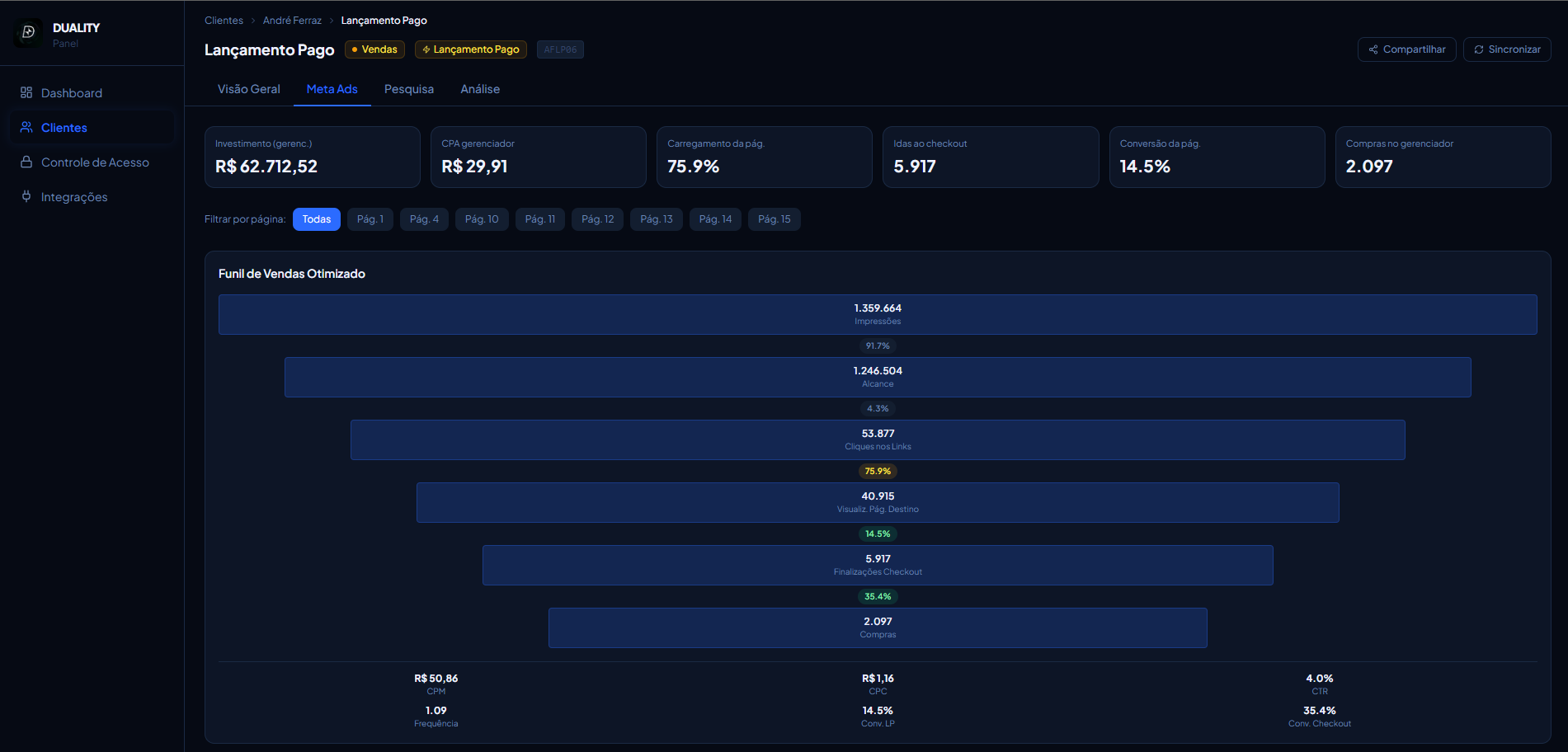Image resolution: width=1568 pixels, height=752 pixels.
Task: Click the Finalizações Checkout funnel bar
Action: 878,565
